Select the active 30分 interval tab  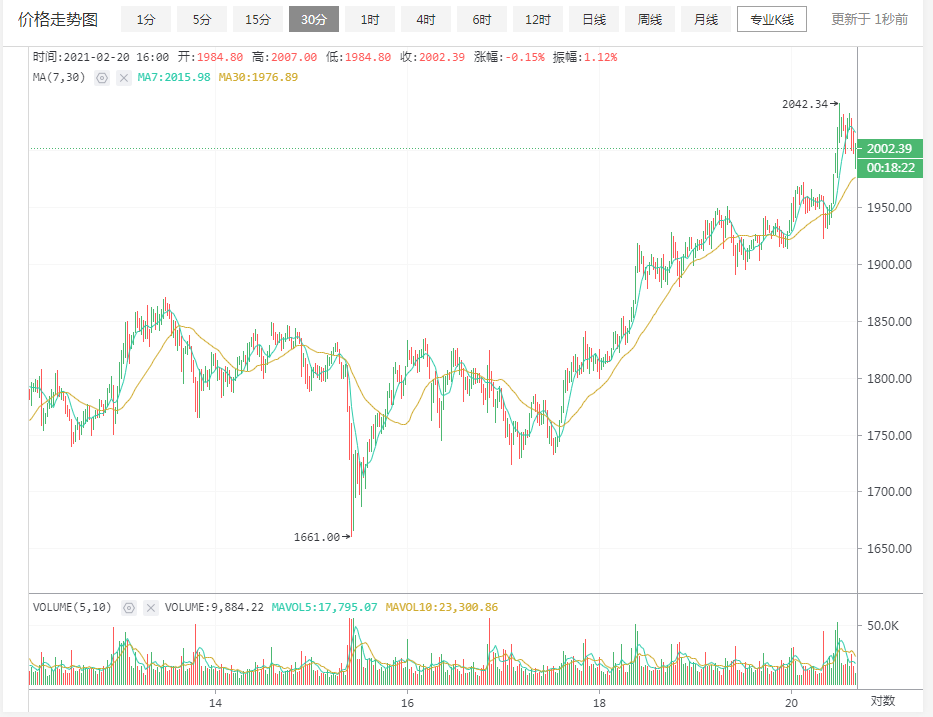click(x=314, y=19)
